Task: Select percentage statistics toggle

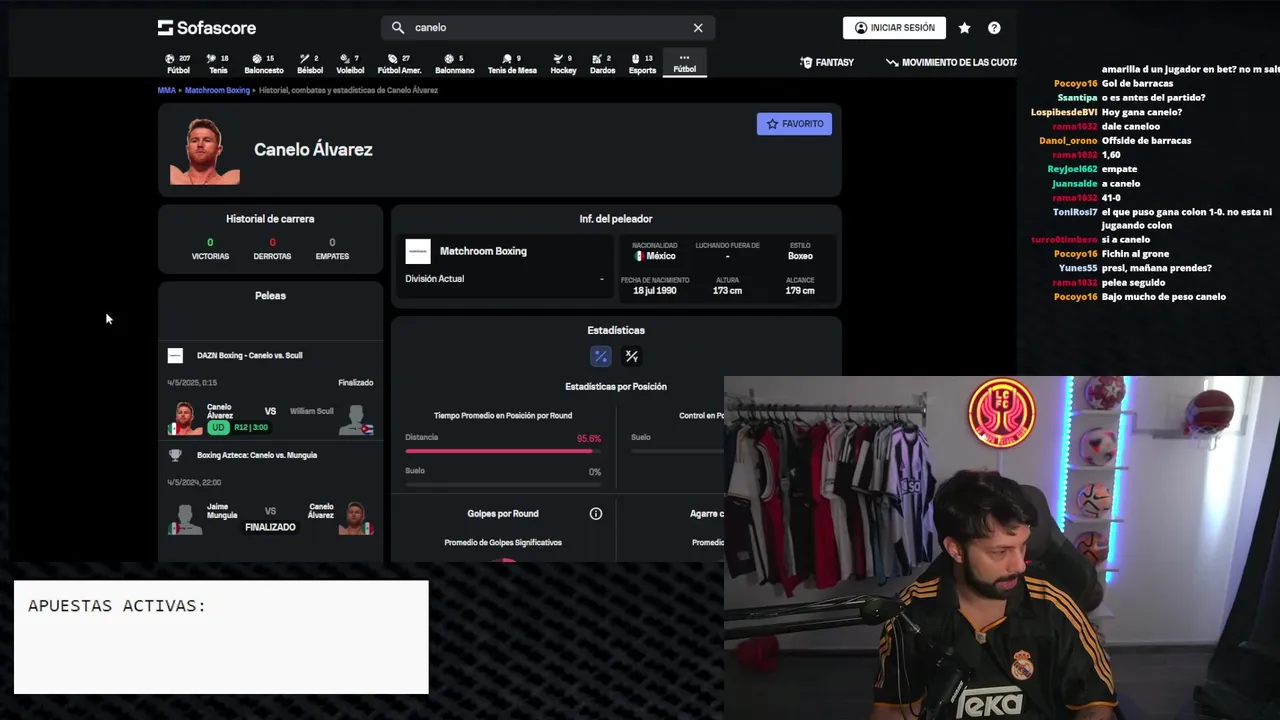Action: point(601,356)
